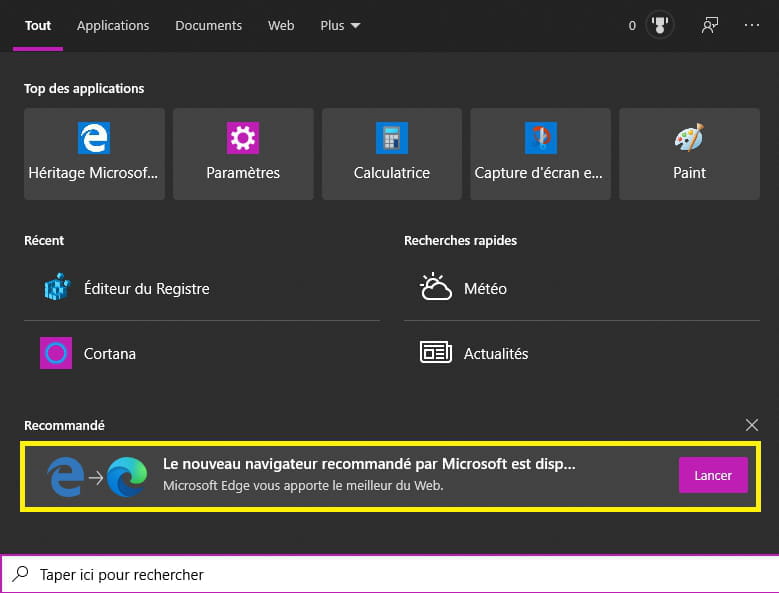779x593 pixels.
Task: Open Héritage Microsoft Edge legacy app tile
Action: [94, 154]
